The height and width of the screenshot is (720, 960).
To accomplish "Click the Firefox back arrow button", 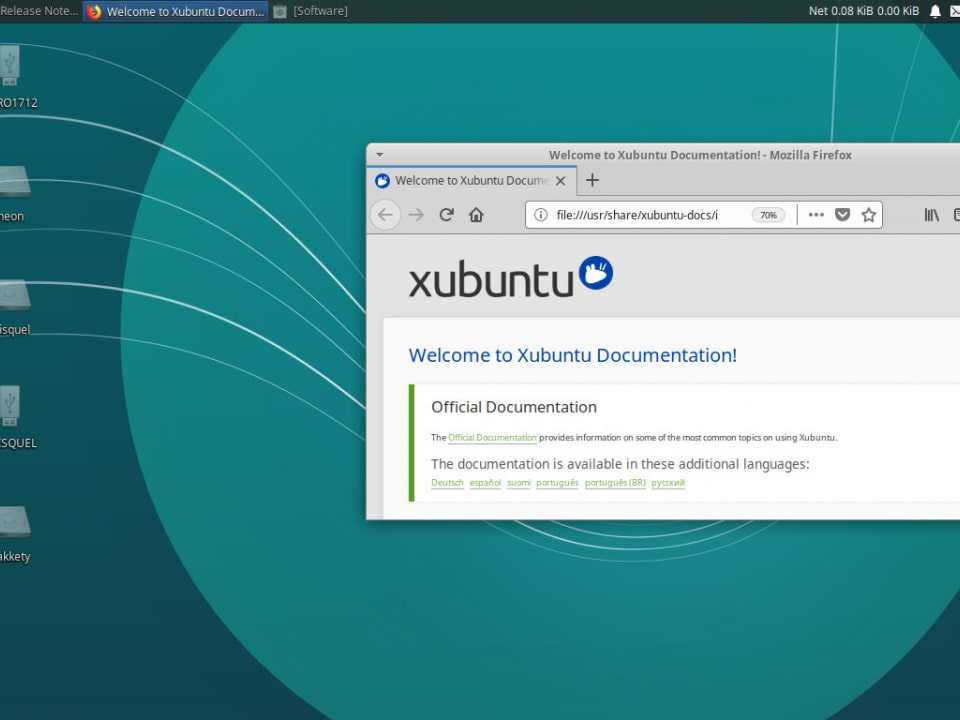I will (x=385, y=215).
